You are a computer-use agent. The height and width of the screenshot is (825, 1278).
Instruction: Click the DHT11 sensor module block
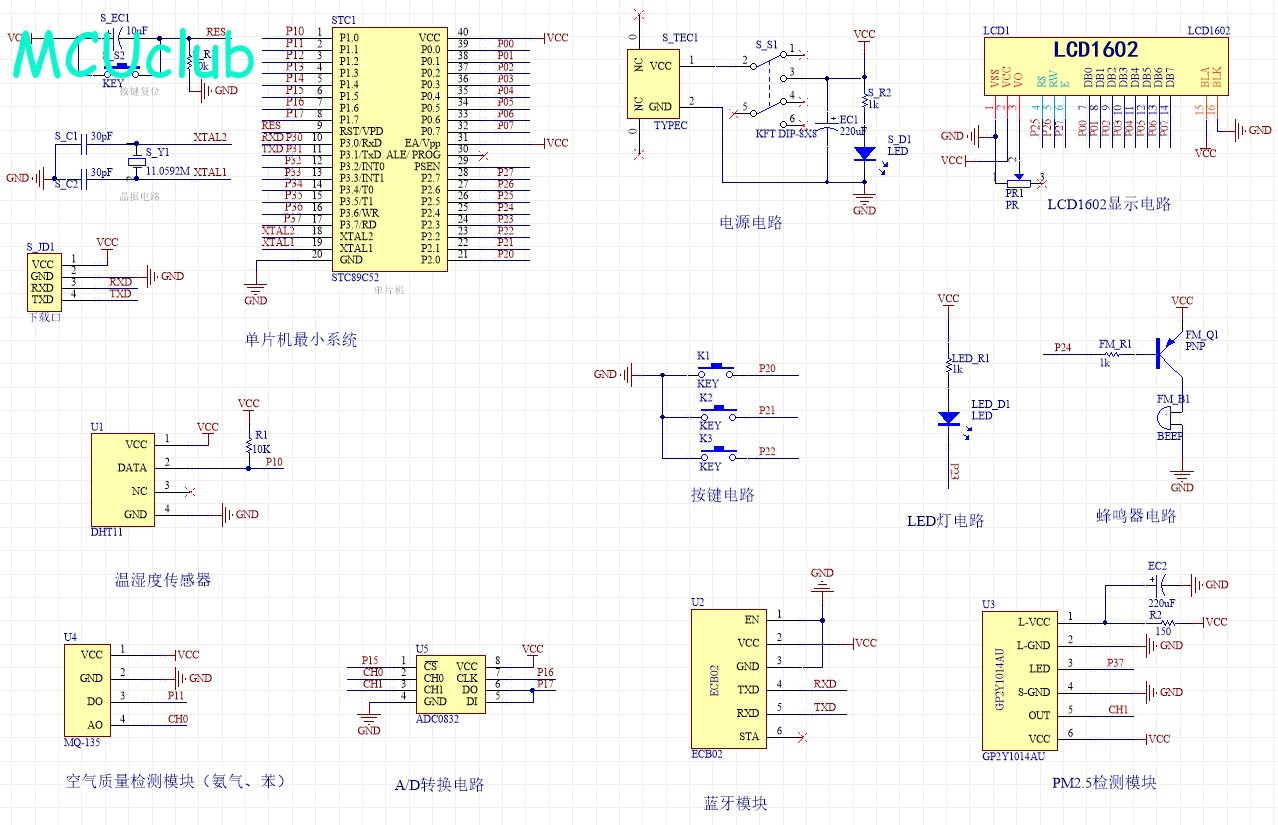(119, 480)
